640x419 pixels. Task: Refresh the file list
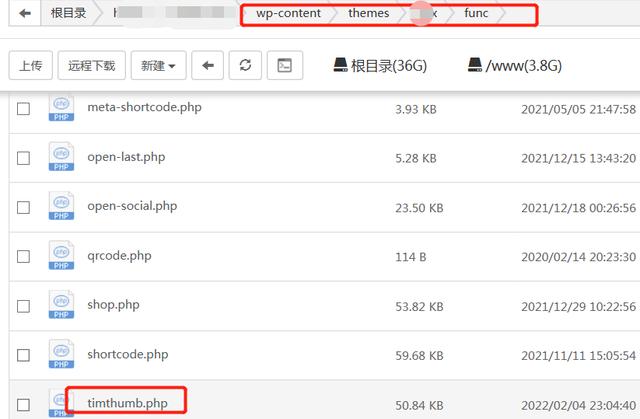tap(245, 65)
